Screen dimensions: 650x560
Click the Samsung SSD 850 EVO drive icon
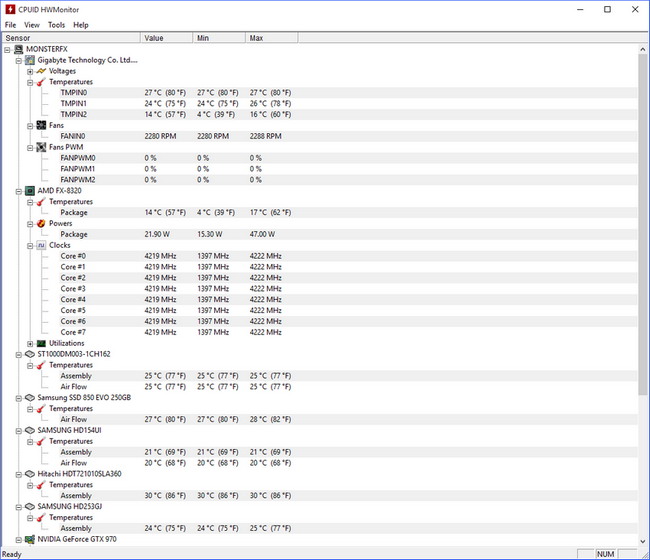30,398
